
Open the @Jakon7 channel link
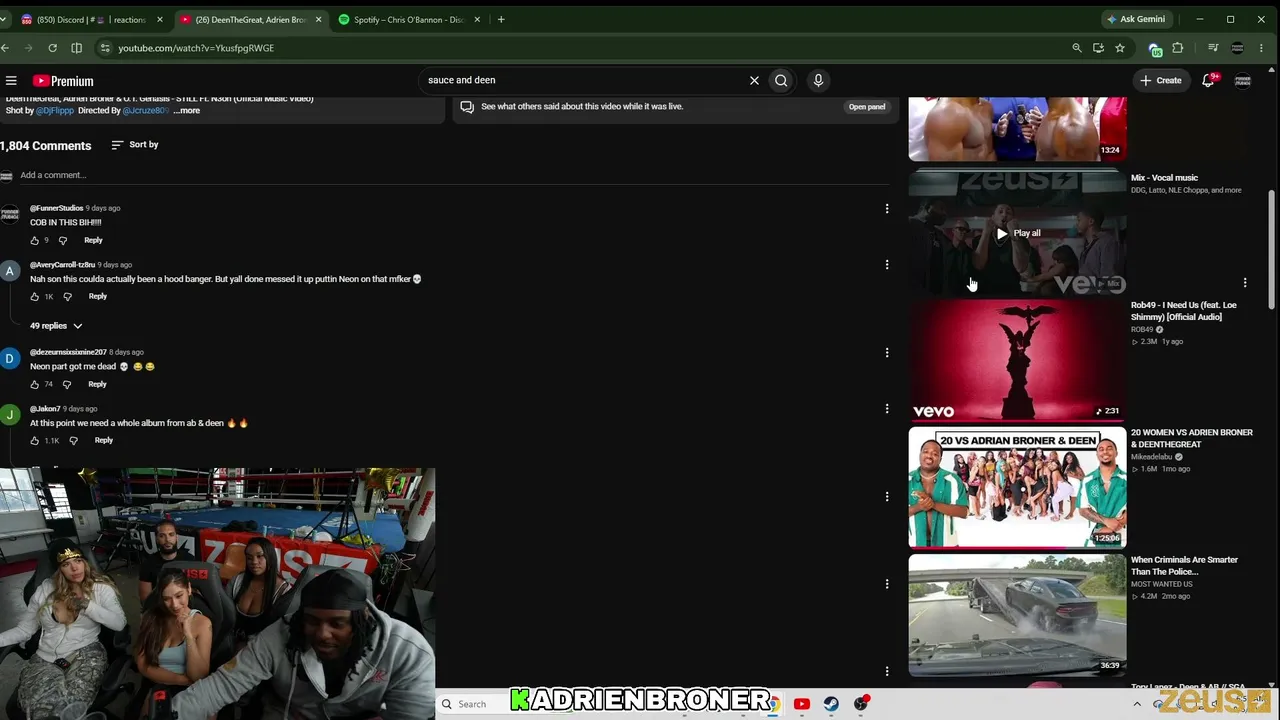[45, 409]
